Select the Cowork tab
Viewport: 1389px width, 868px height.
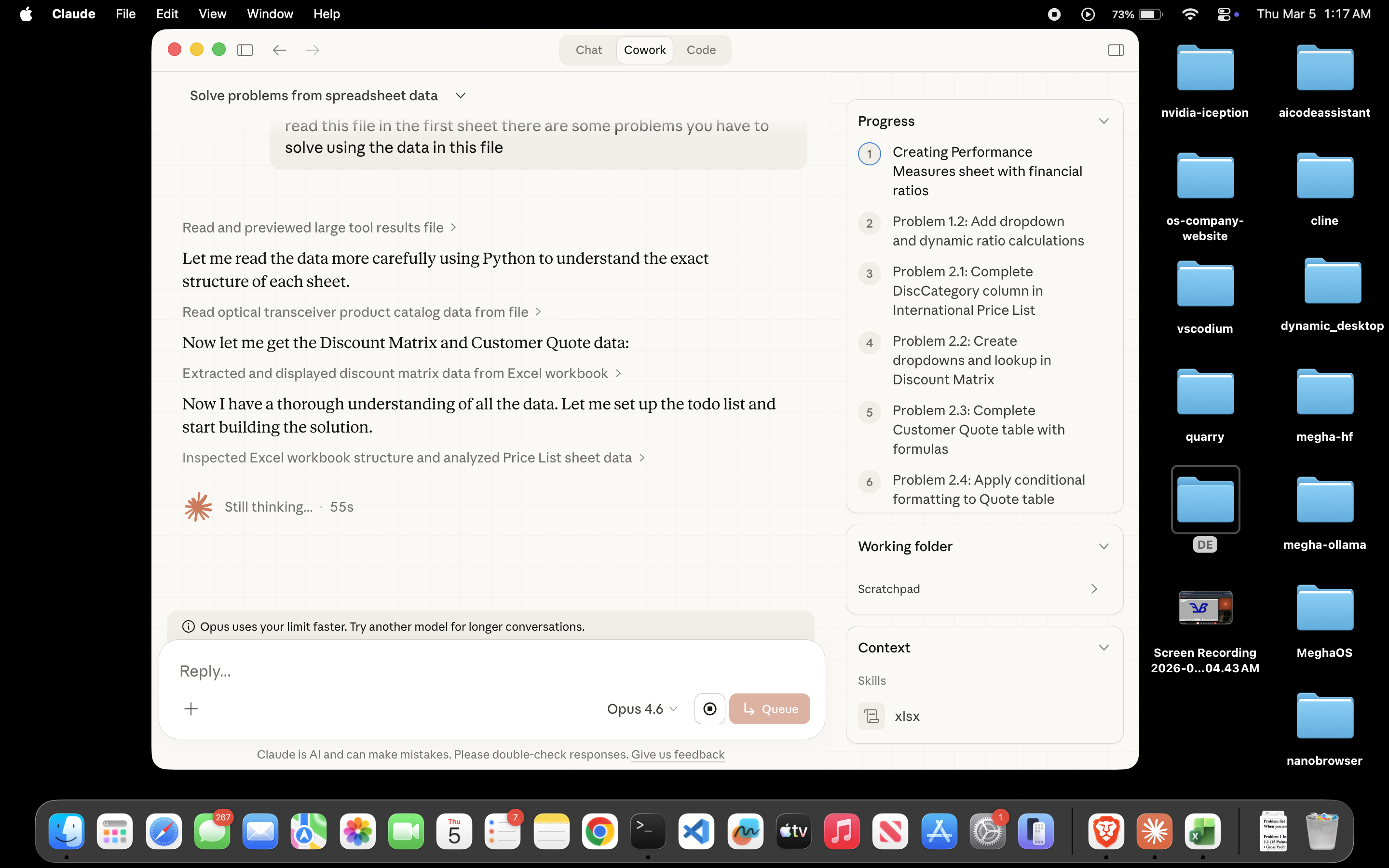coord(644,50)
